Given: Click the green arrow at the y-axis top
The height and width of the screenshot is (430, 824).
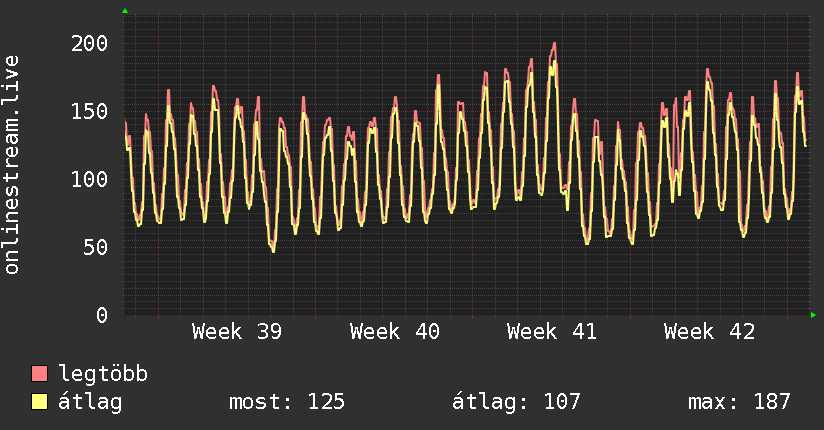Looking at the screenshot, I should (x=125, y=11).
